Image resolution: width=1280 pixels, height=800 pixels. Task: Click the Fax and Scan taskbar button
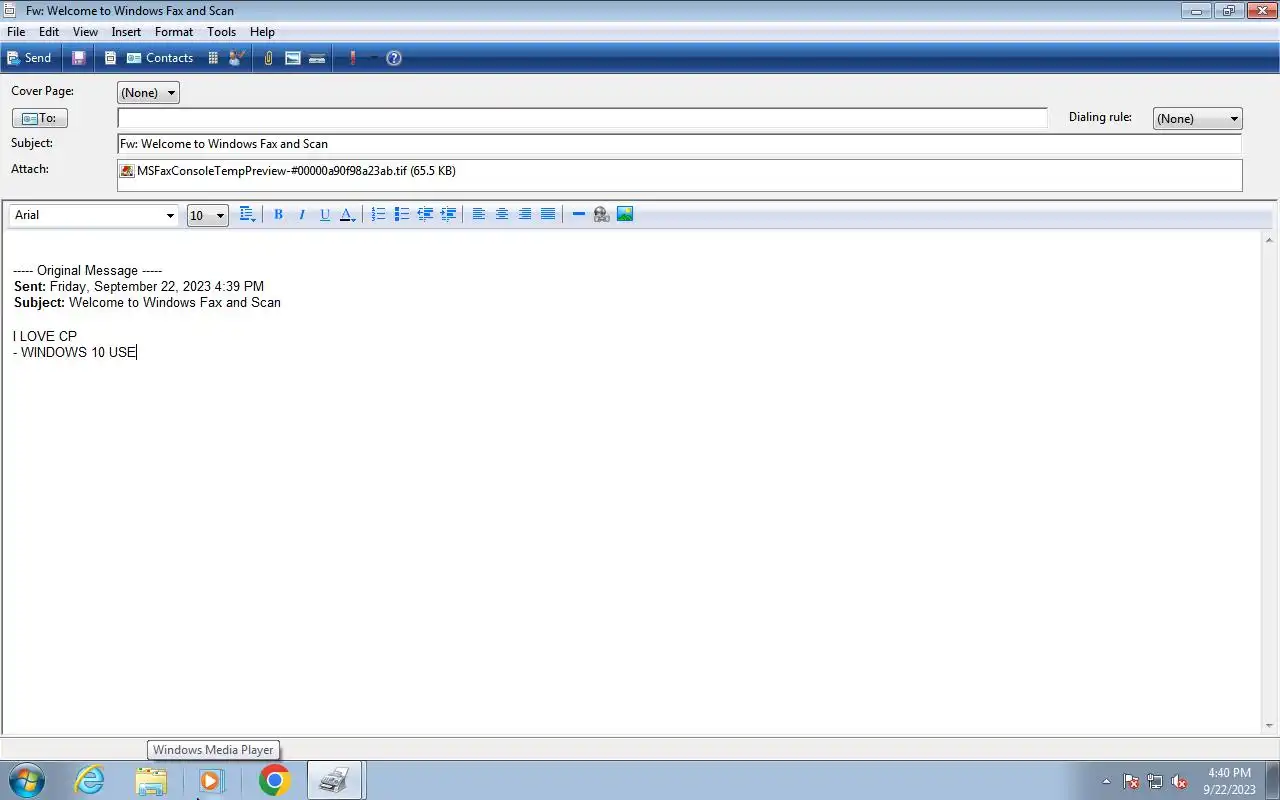(334, 780)
